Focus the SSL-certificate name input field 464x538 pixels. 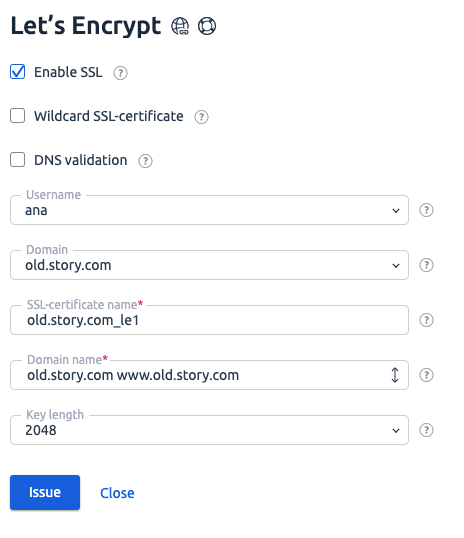(209, 320)
